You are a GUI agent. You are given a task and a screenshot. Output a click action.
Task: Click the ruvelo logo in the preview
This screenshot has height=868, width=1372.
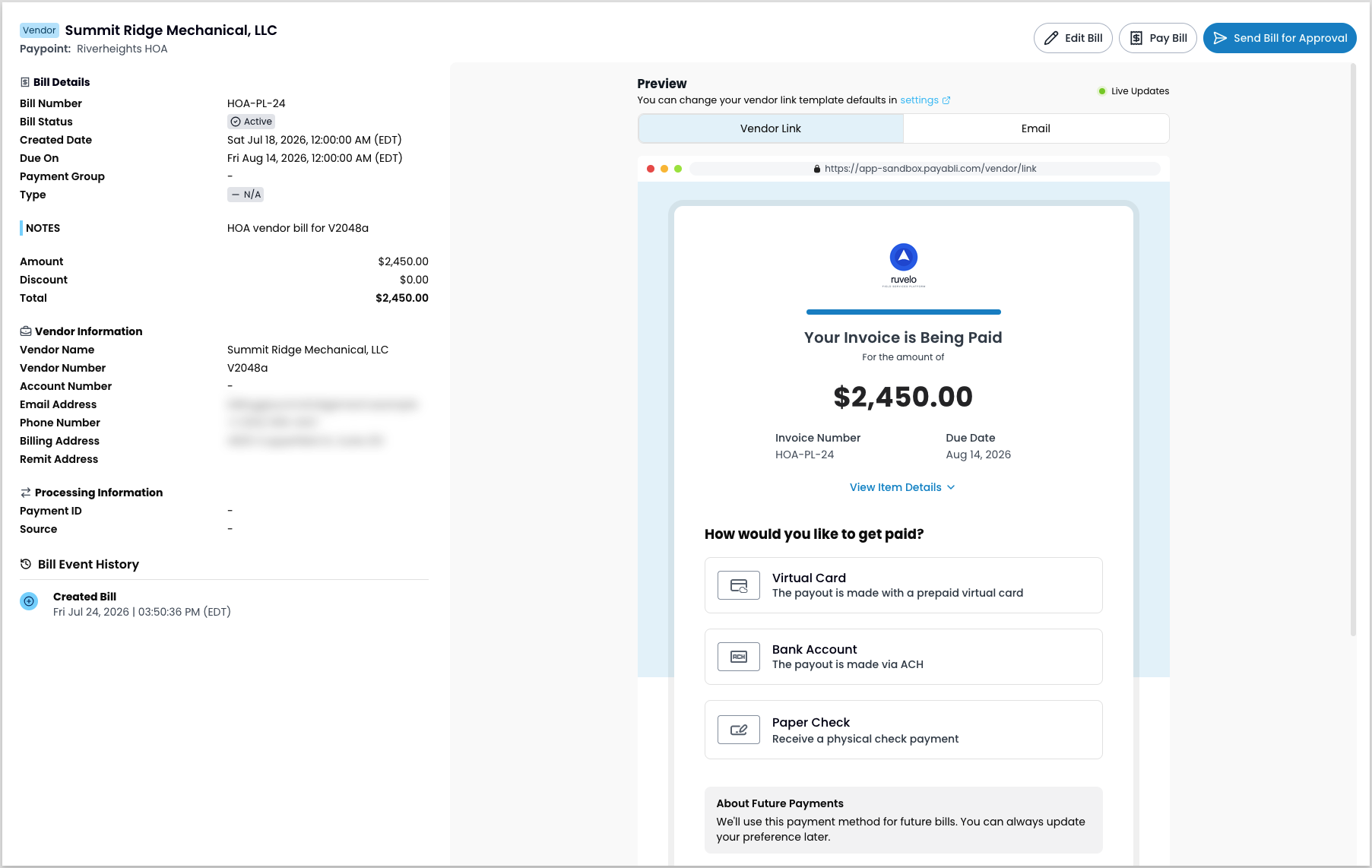[904, 265]
